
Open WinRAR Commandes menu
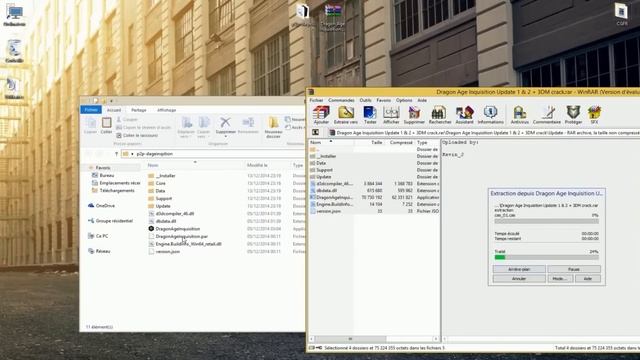click(341, 100)
